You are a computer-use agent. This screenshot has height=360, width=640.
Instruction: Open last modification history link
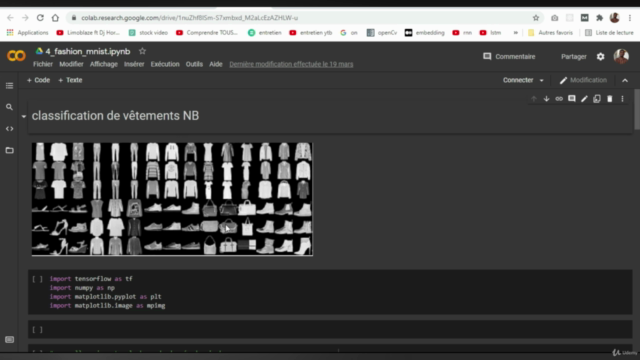click(x=291, y=64)
